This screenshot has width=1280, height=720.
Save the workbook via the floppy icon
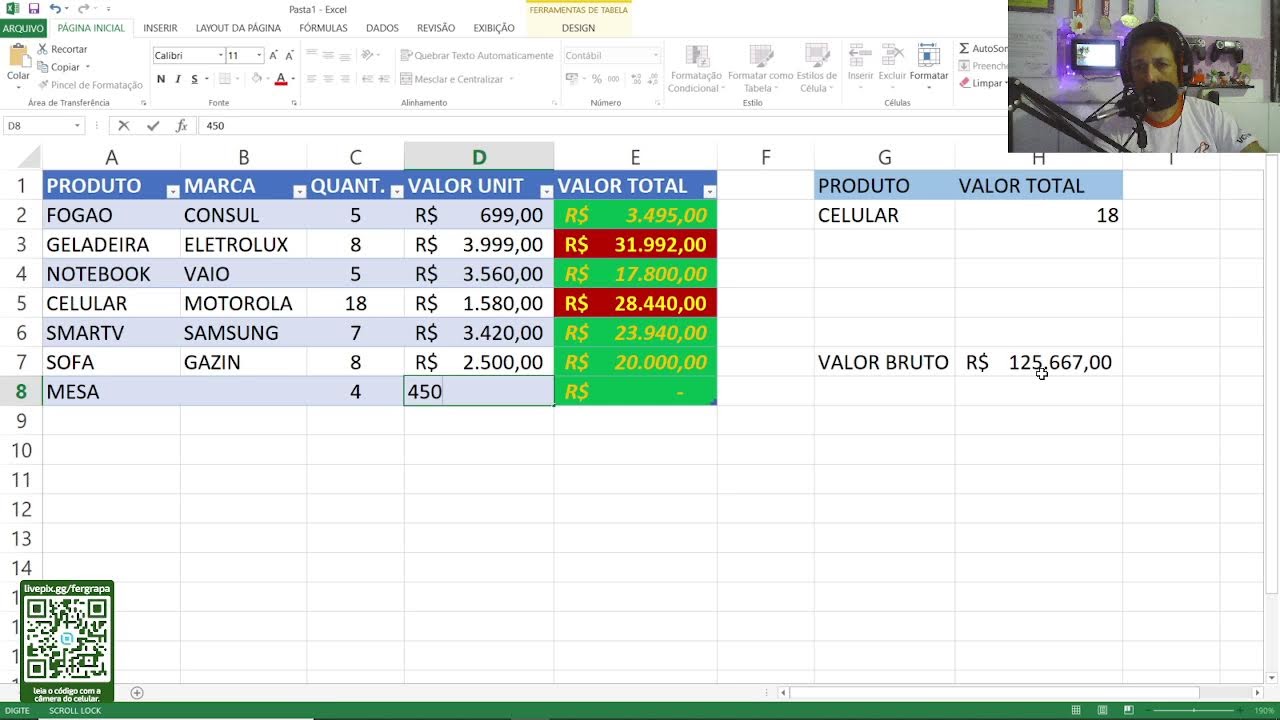(34, 8)
